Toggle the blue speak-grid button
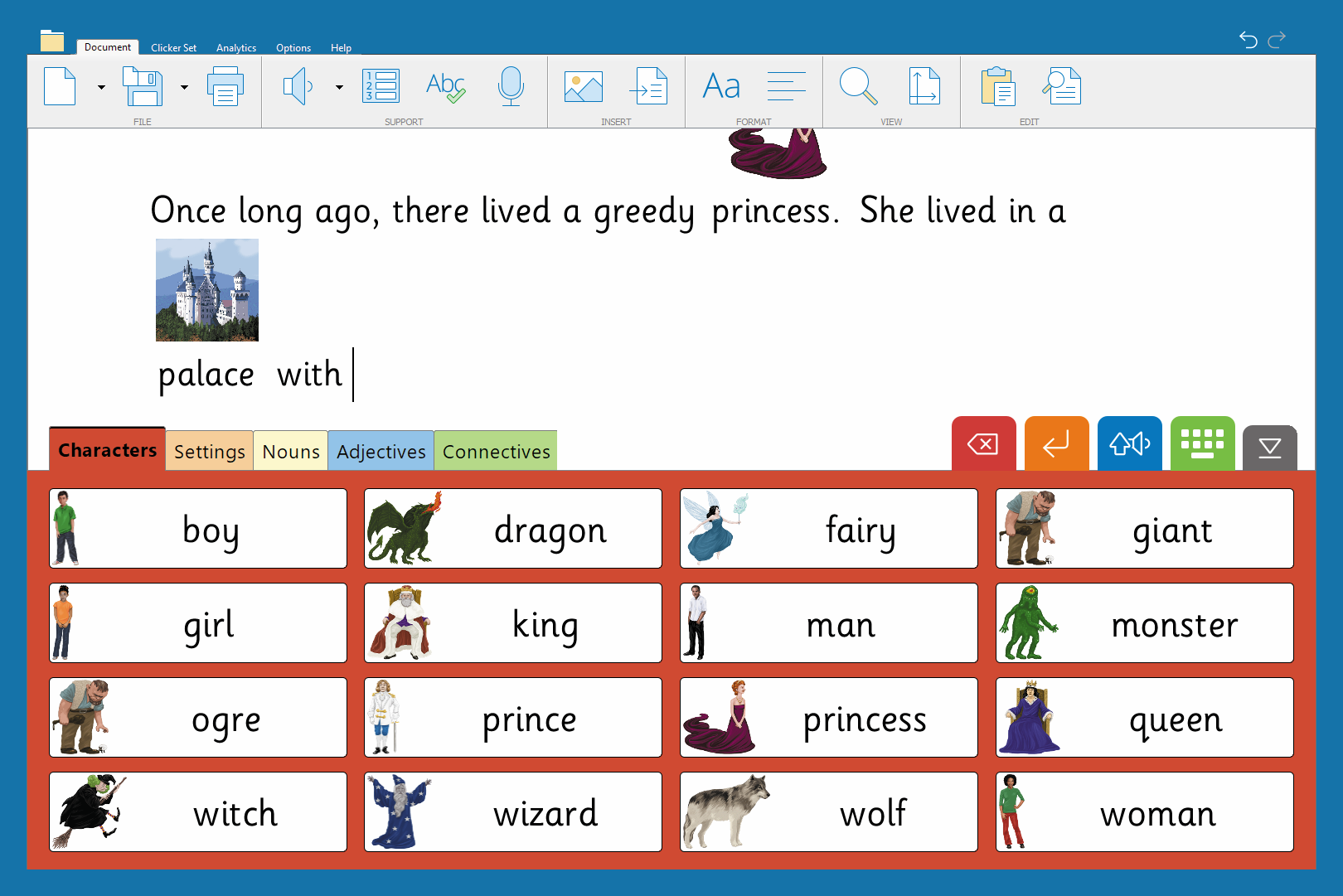This screenshot has width=1343, height=896. pos(1130,444)
